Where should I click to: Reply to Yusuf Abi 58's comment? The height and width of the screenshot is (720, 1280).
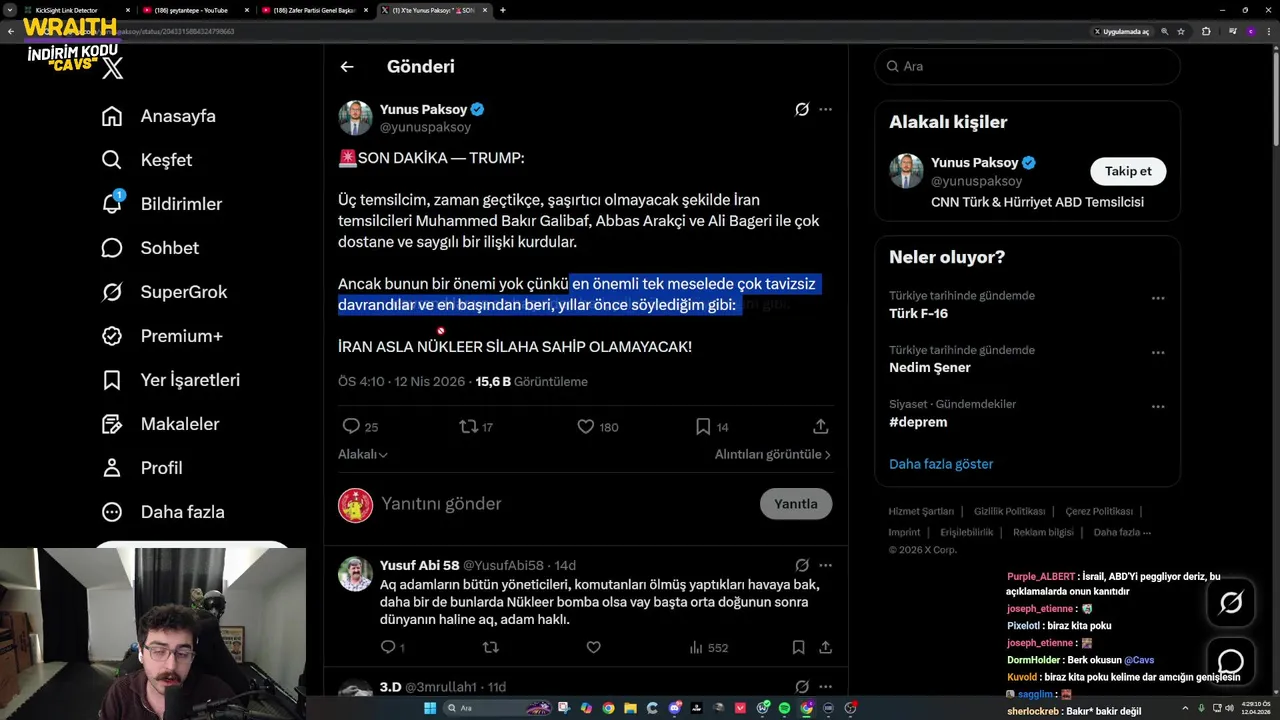coord(388,648)
